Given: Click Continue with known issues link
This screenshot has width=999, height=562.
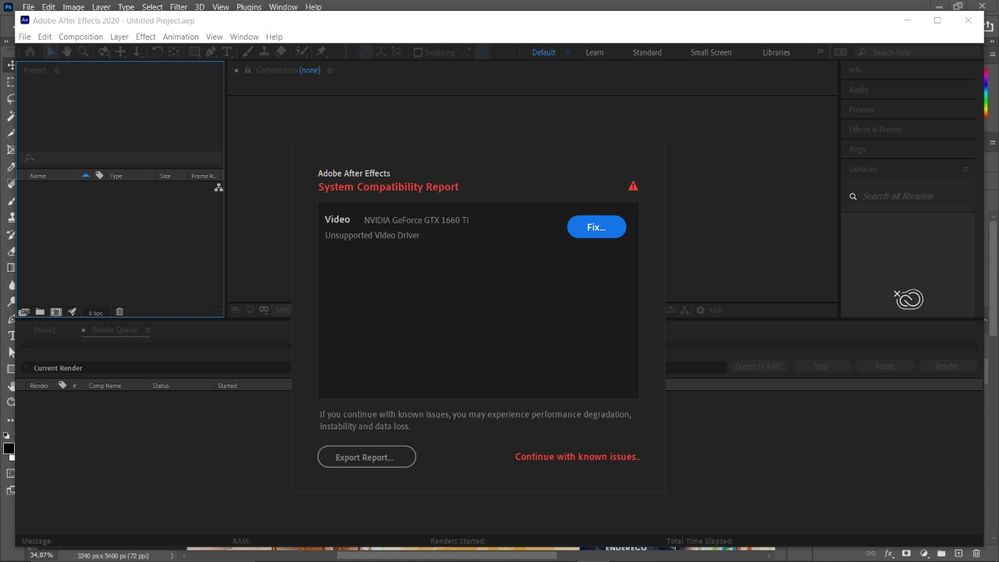Looking at the screenshot, I should (x=577, y=457).
